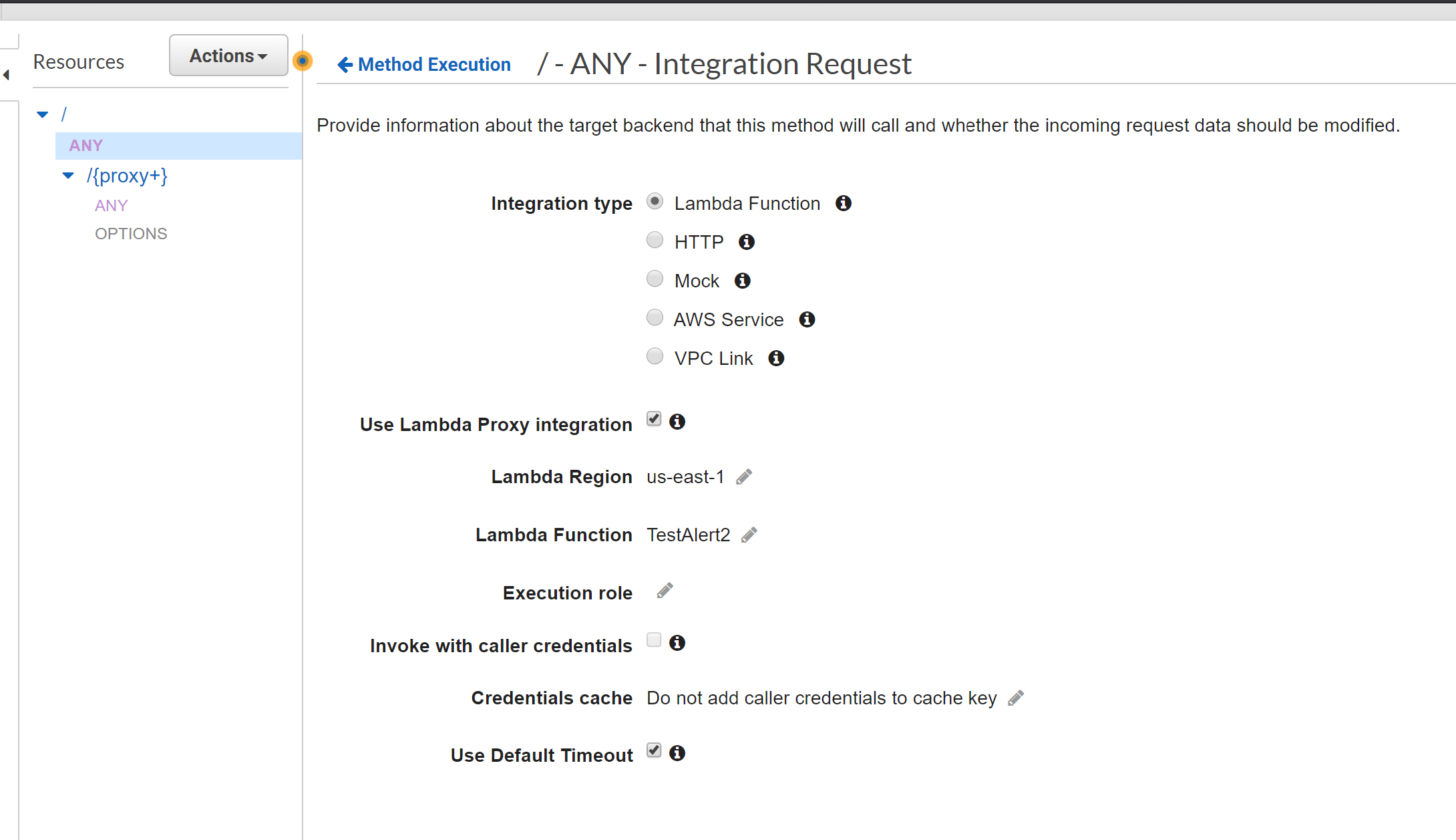Collapse the left navigation panel arrow
This screenshot has height=840, width=1456.
tap(6, 75)
